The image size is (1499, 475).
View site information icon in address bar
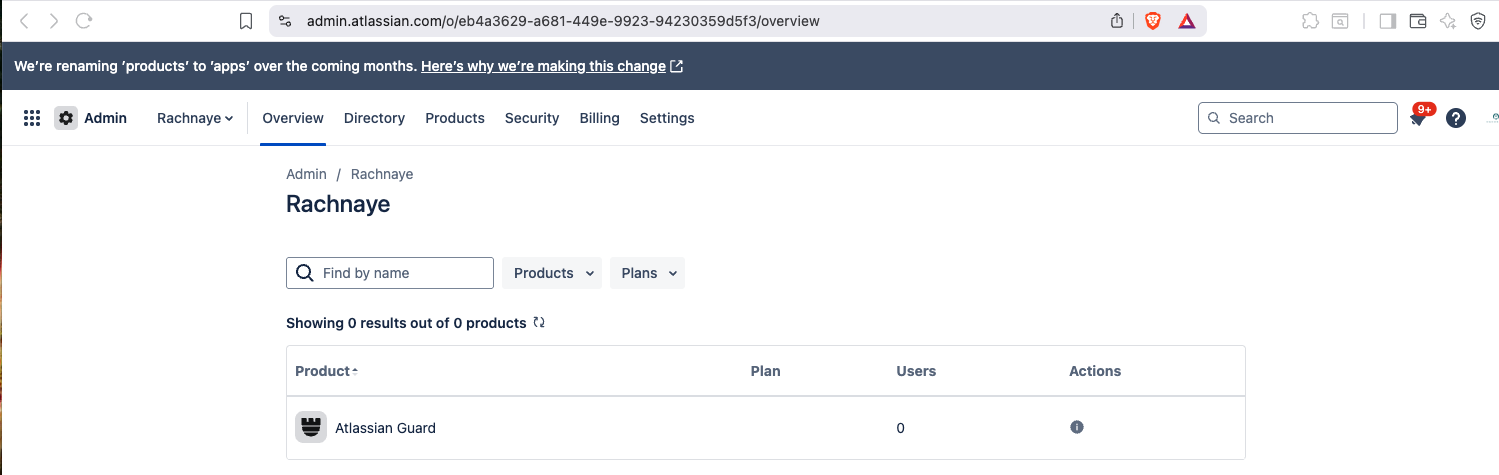tap(285, 21)
